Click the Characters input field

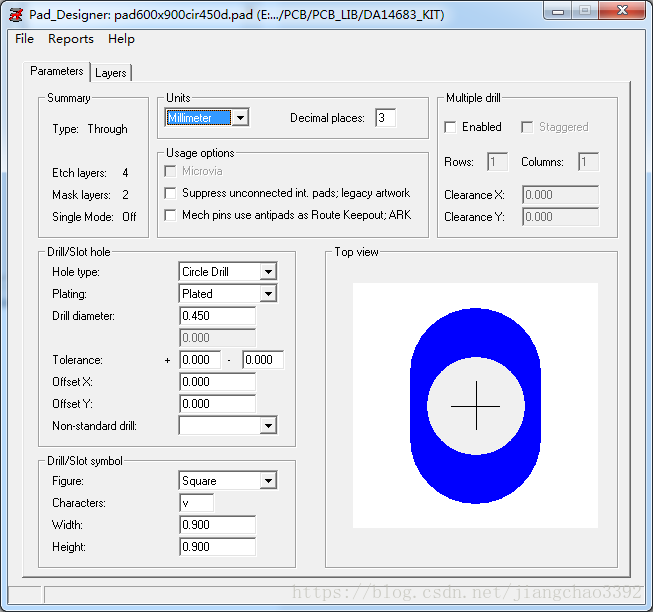click(x=196, y=503)
